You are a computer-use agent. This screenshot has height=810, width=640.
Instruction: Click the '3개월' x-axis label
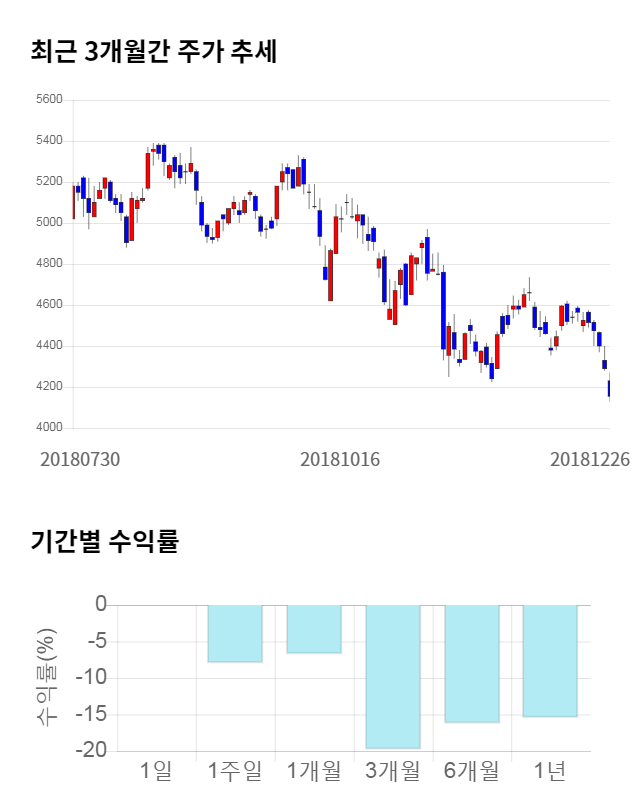coord(393,771)
